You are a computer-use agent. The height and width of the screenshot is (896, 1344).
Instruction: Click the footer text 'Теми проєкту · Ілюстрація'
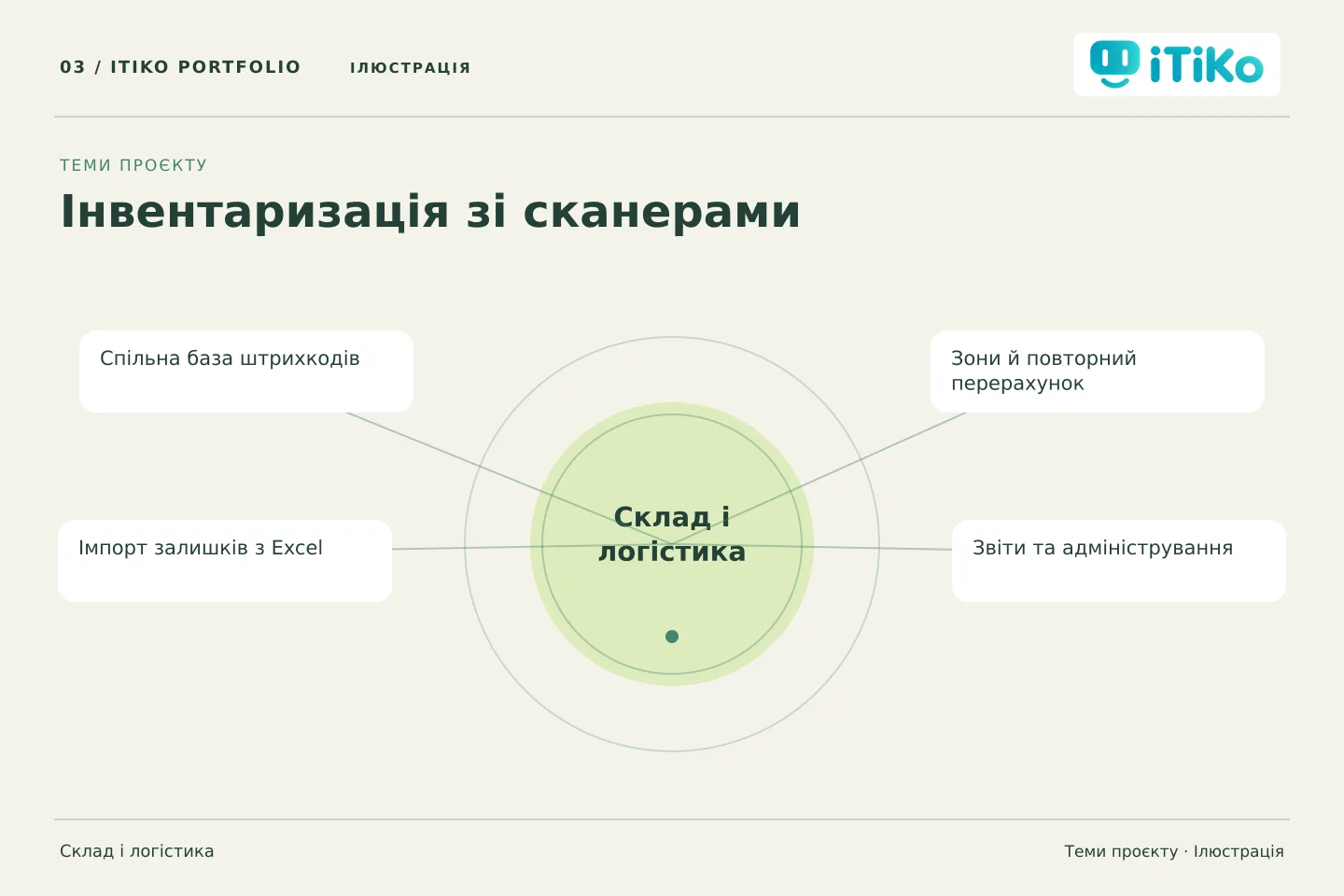click(1174, 851)
